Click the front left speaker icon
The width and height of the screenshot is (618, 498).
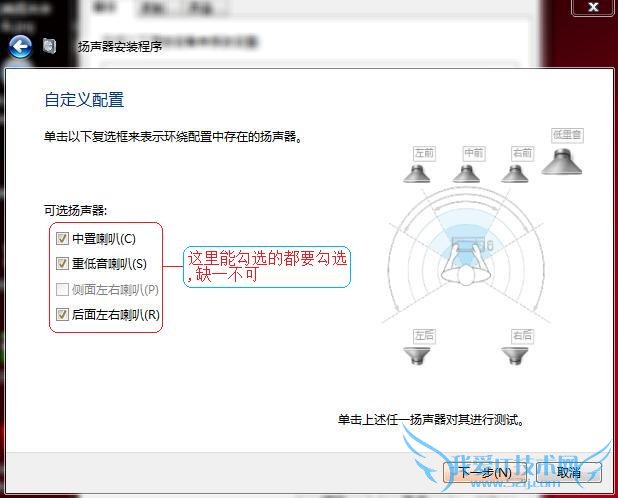tap(417, 174)
